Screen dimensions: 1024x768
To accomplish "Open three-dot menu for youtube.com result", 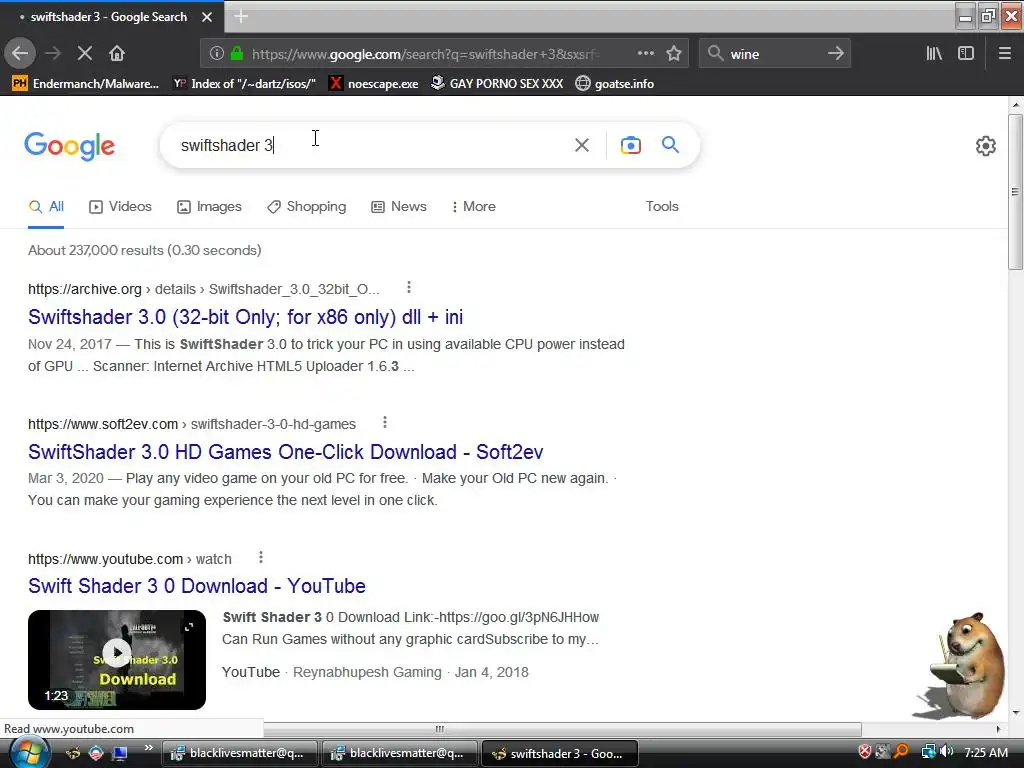I will 261,557.
